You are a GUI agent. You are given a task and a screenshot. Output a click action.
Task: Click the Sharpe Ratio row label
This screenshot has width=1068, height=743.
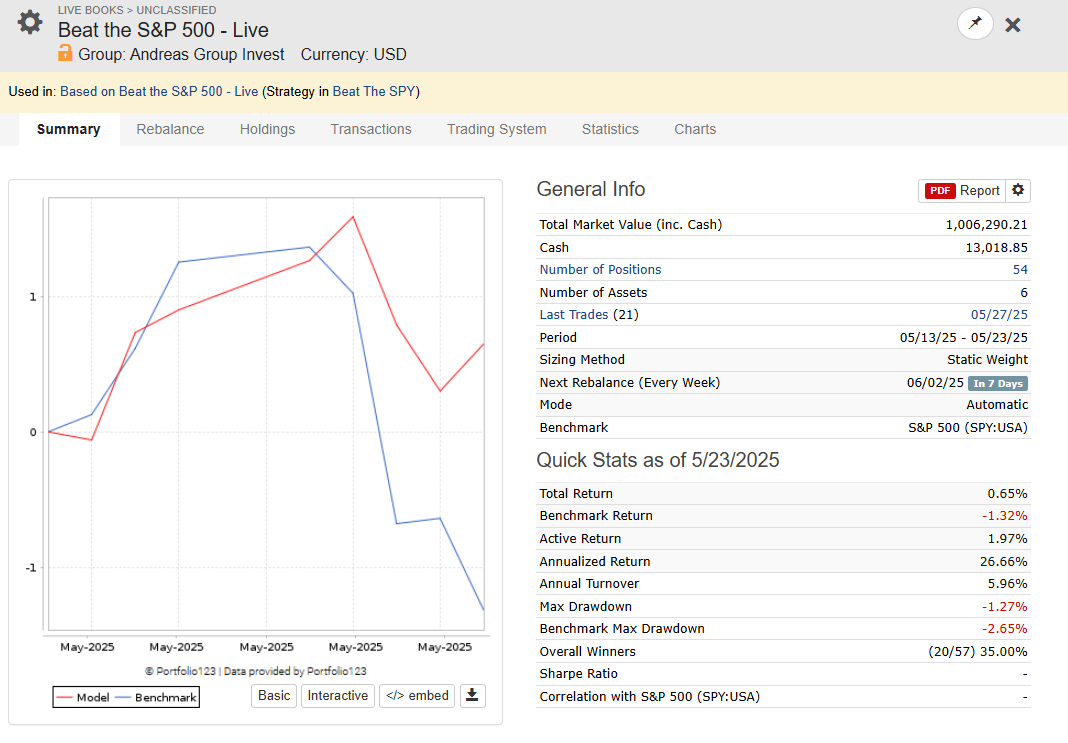pyautogui.click(x=578, y=674)
